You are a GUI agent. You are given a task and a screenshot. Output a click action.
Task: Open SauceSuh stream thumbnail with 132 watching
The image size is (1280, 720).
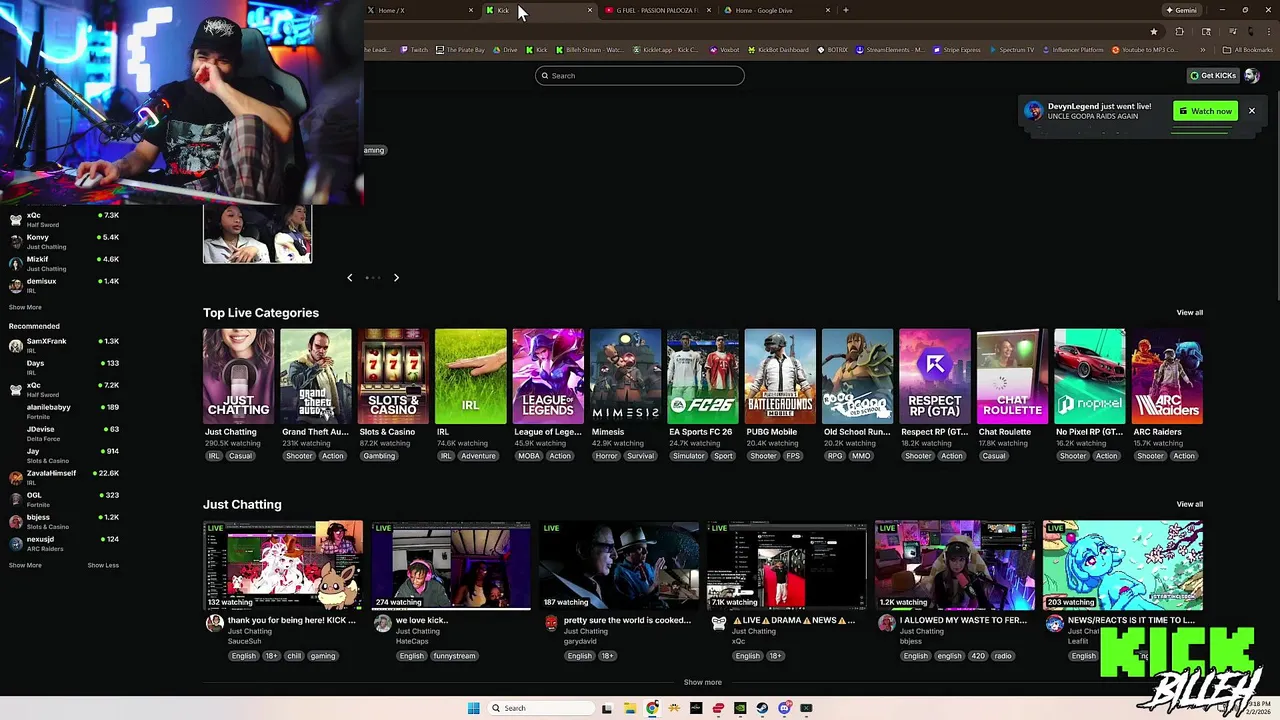[x=283, y=565]
